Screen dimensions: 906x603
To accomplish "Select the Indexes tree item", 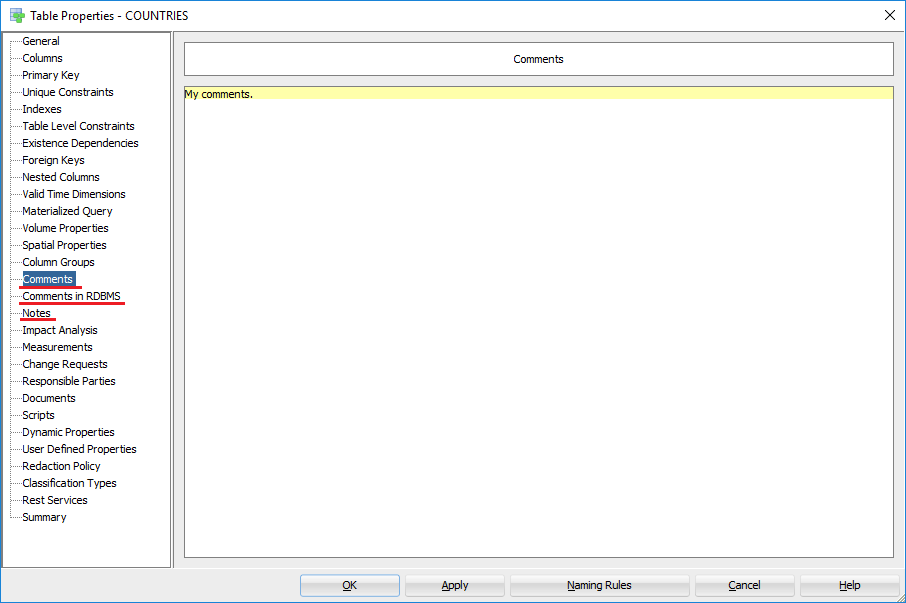I will click(42, 109).
